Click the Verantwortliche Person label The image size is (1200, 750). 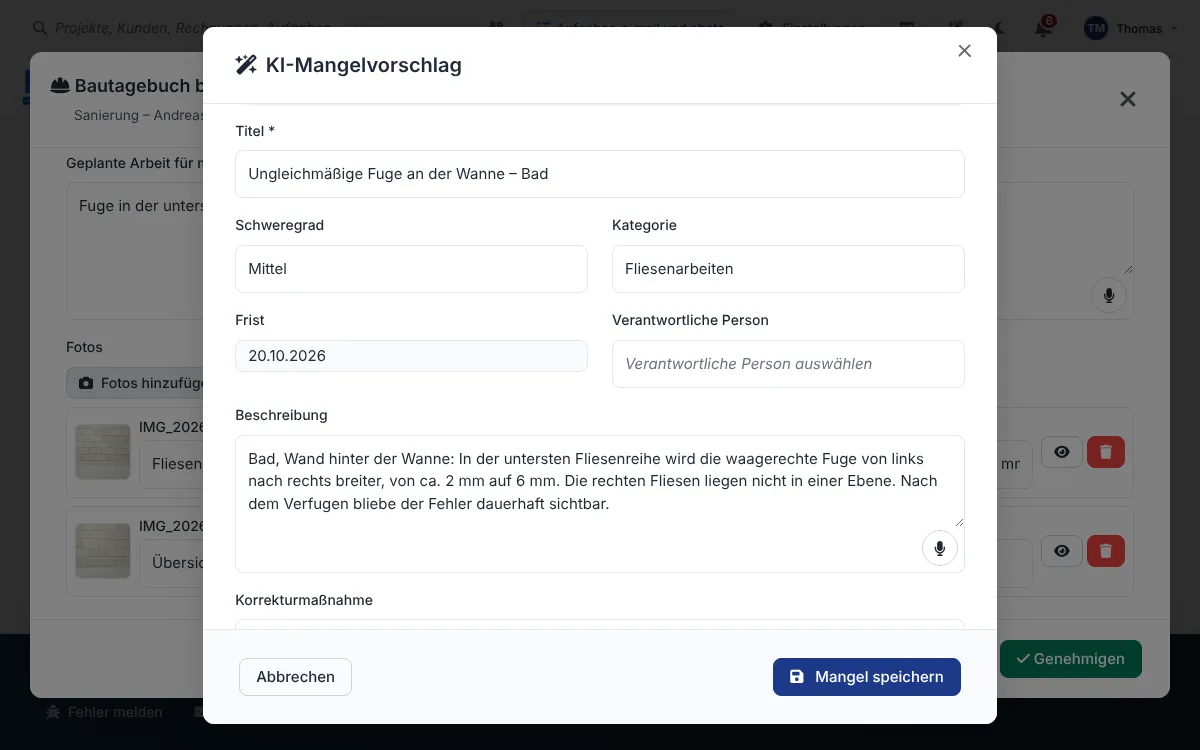coord(690,320)
